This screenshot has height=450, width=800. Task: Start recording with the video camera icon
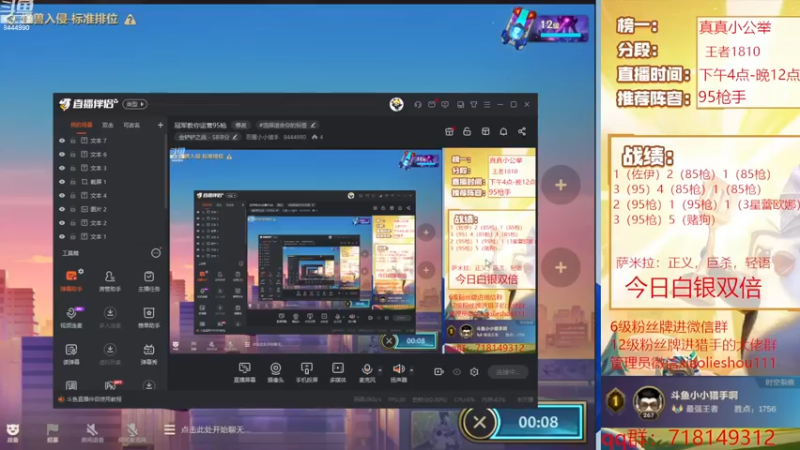coord(439,372)
